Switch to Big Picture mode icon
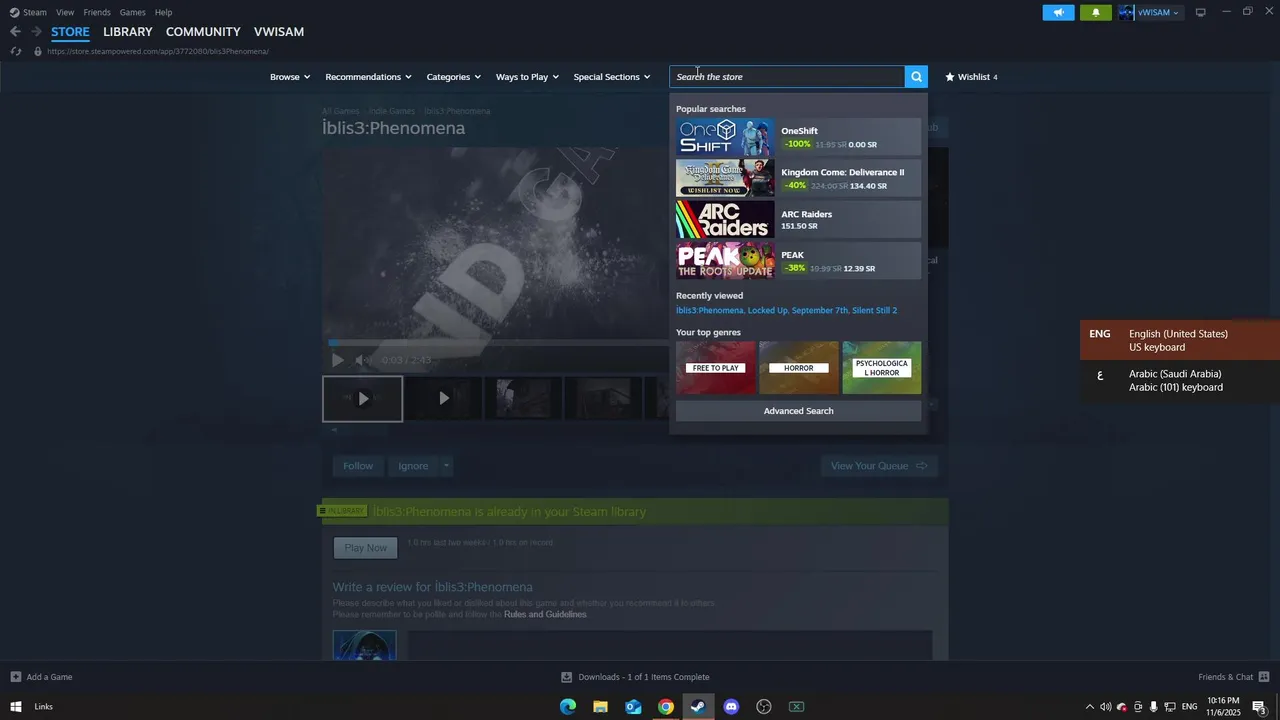 coord(1200,12)
